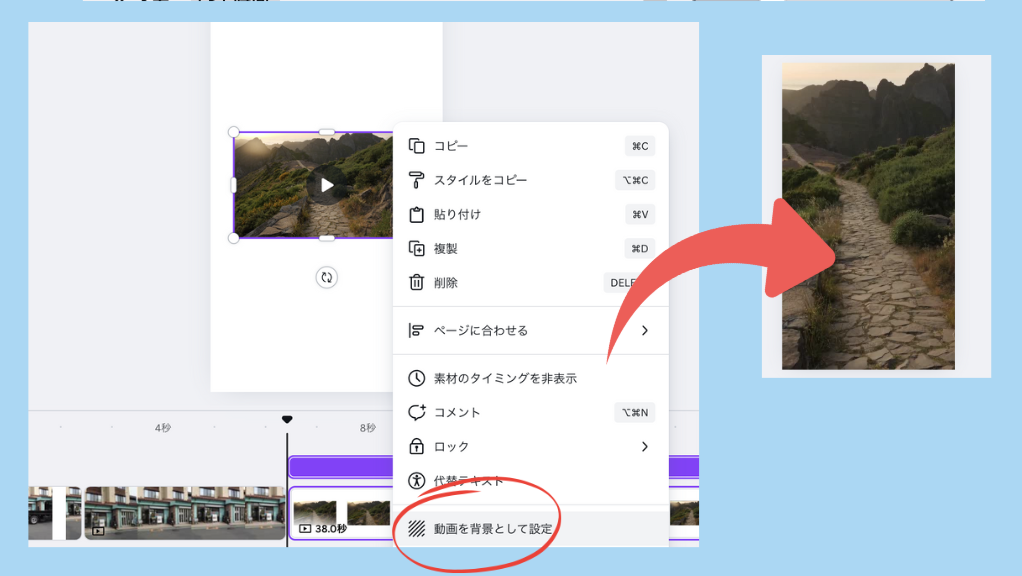This screenshot has width=1022, height=576.
Task: Click the ⌘D shortcut label
Action: (x=640, y=248)
